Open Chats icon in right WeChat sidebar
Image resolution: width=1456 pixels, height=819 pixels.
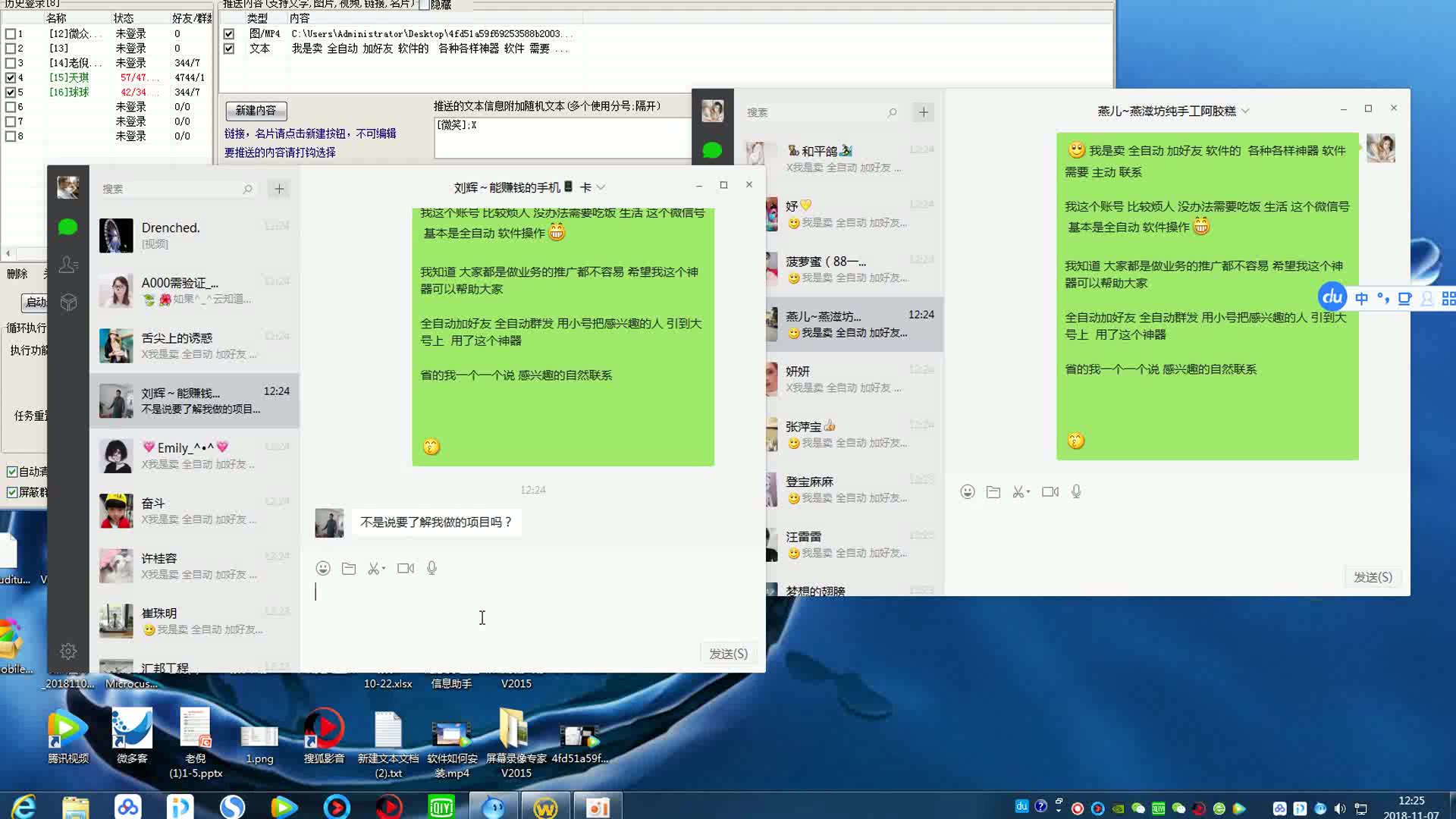coord(712,150)
